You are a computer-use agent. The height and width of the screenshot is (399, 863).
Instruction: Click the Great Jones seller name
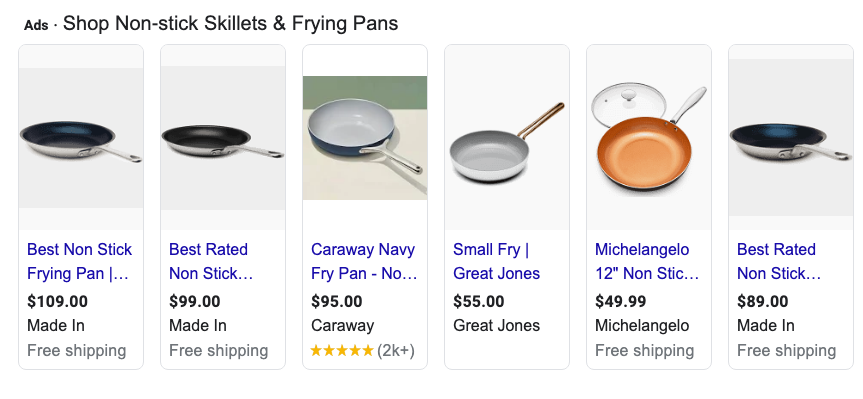coord(496,326)
